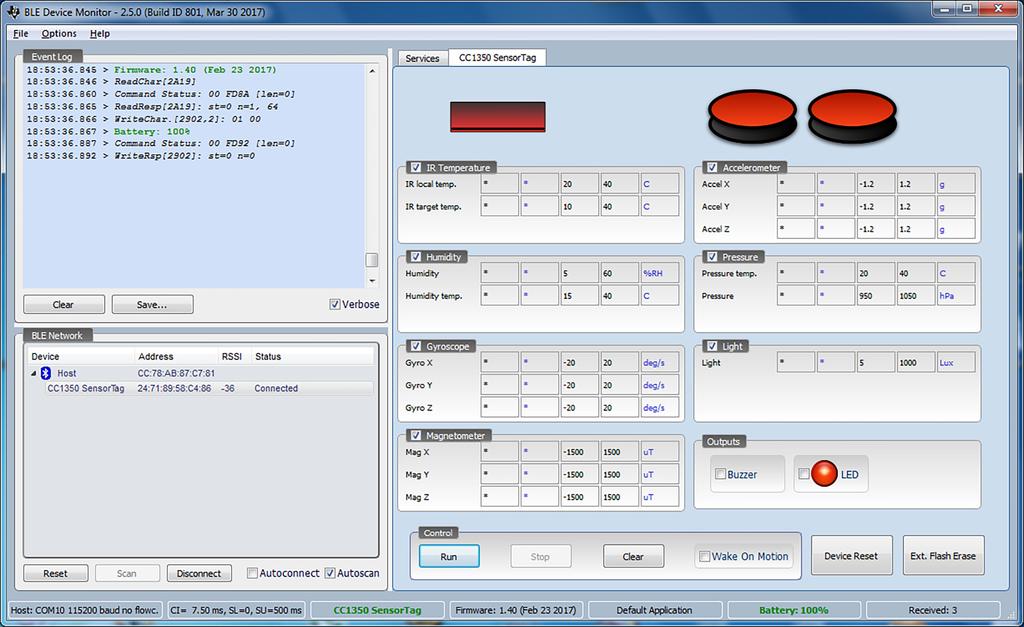The height and width of the screenshot is (627, 1024).
Task: Click the Address column header
Action: click(x=176, y=357)
